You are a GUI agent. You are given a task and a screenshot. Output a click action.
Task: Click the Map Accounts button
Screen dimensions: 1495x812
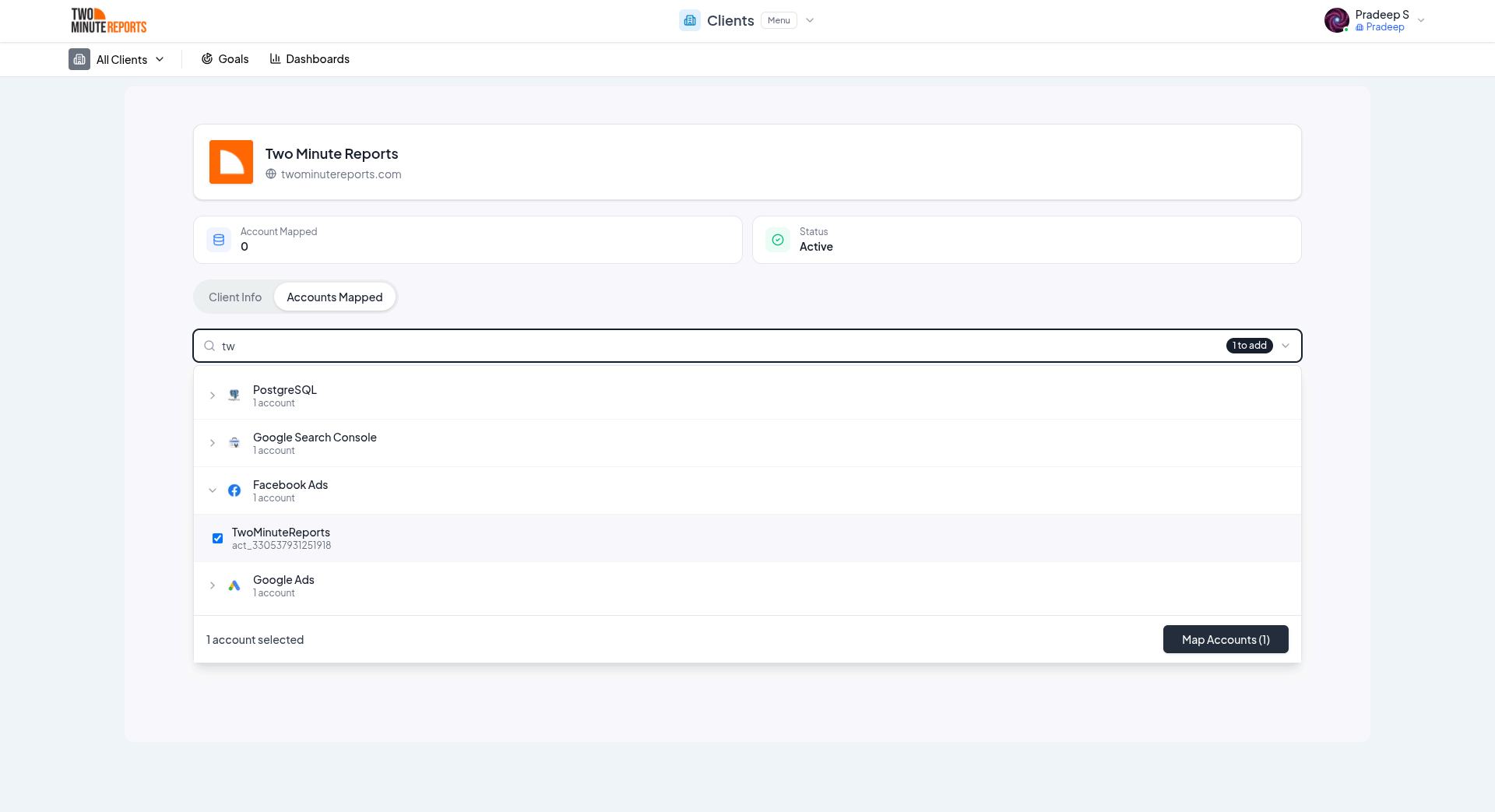pos(1225,639)
